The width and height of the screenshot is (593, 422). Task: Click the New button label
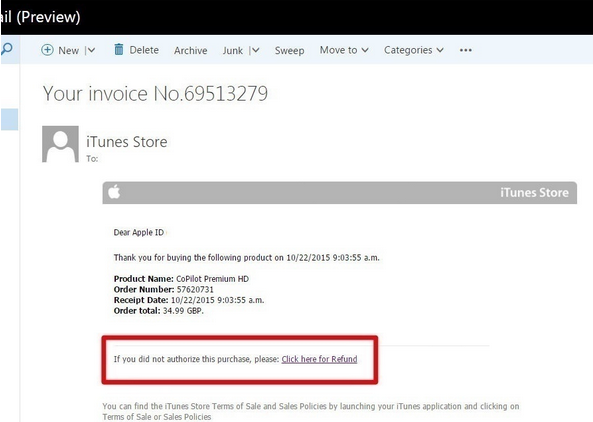(68, 50)
